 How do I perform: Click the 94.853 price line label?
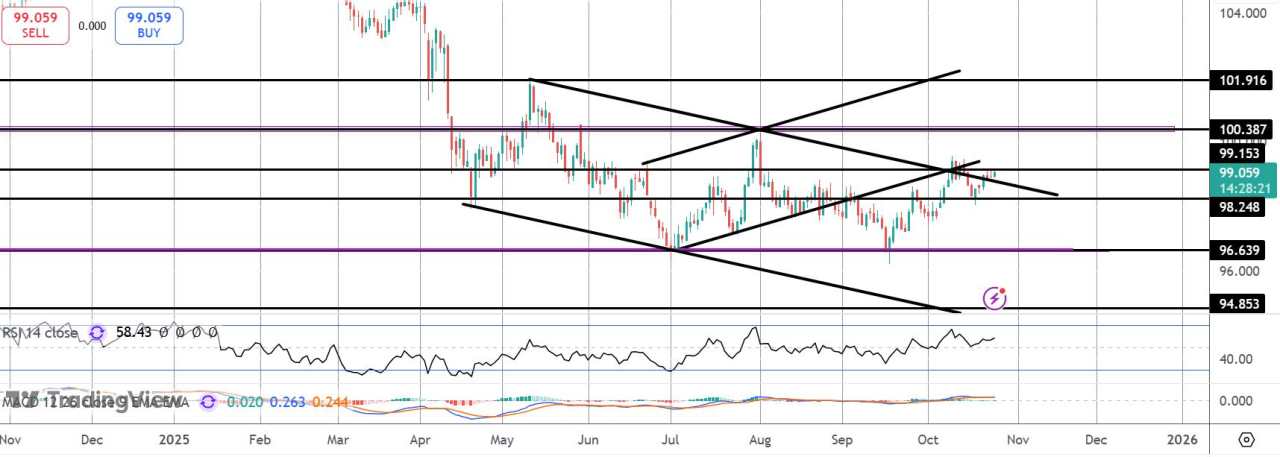1238,304
